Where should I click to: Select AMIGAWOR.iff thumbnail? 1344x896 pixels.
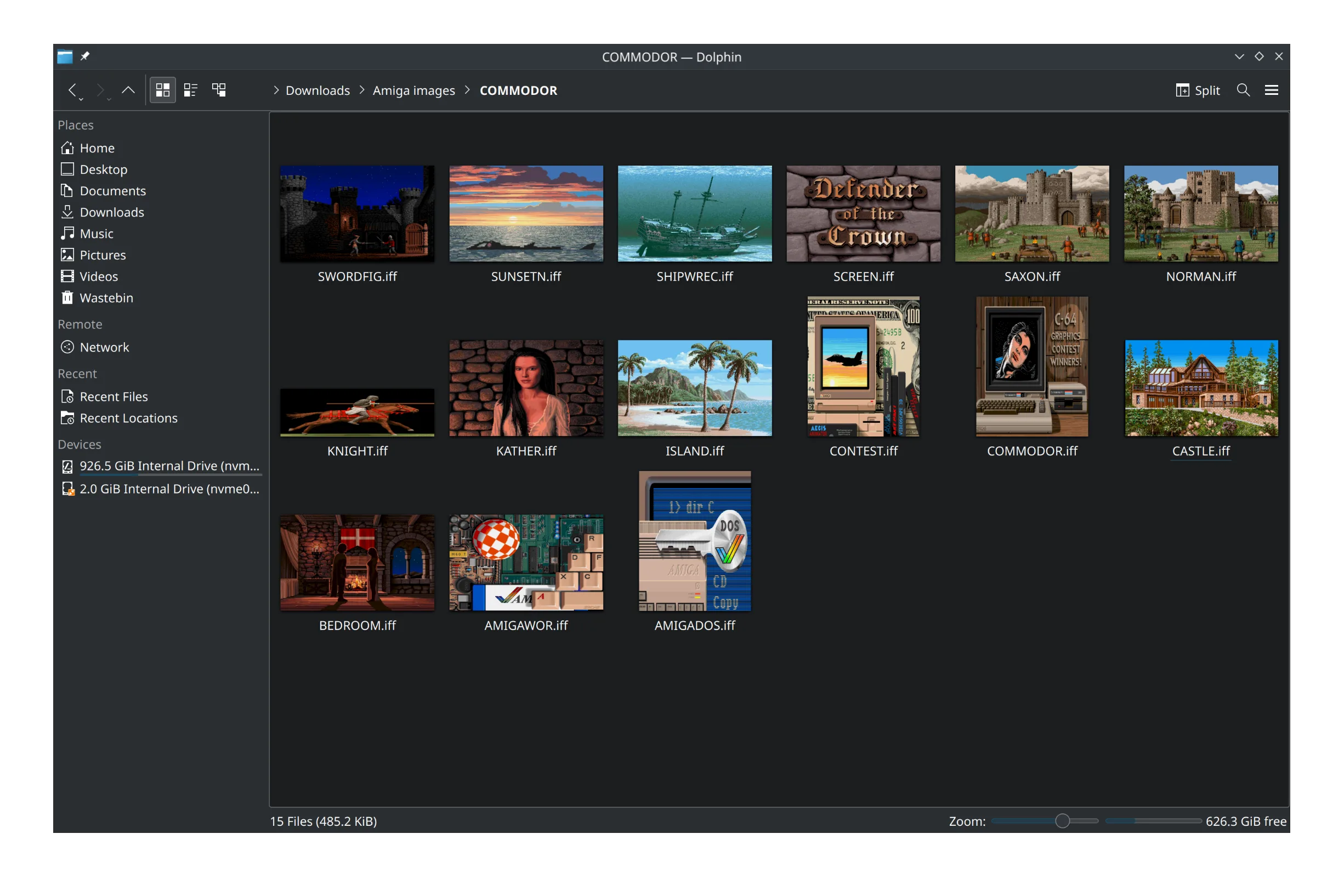click(x=526, y=563)
